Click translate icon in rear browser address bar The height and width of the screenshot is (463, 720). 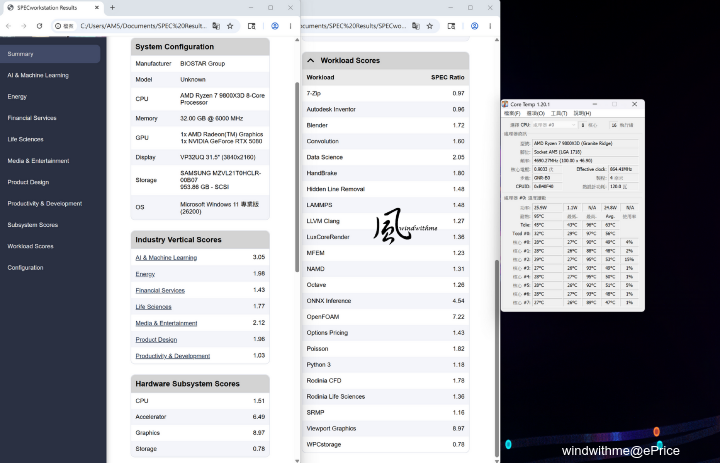416,26
